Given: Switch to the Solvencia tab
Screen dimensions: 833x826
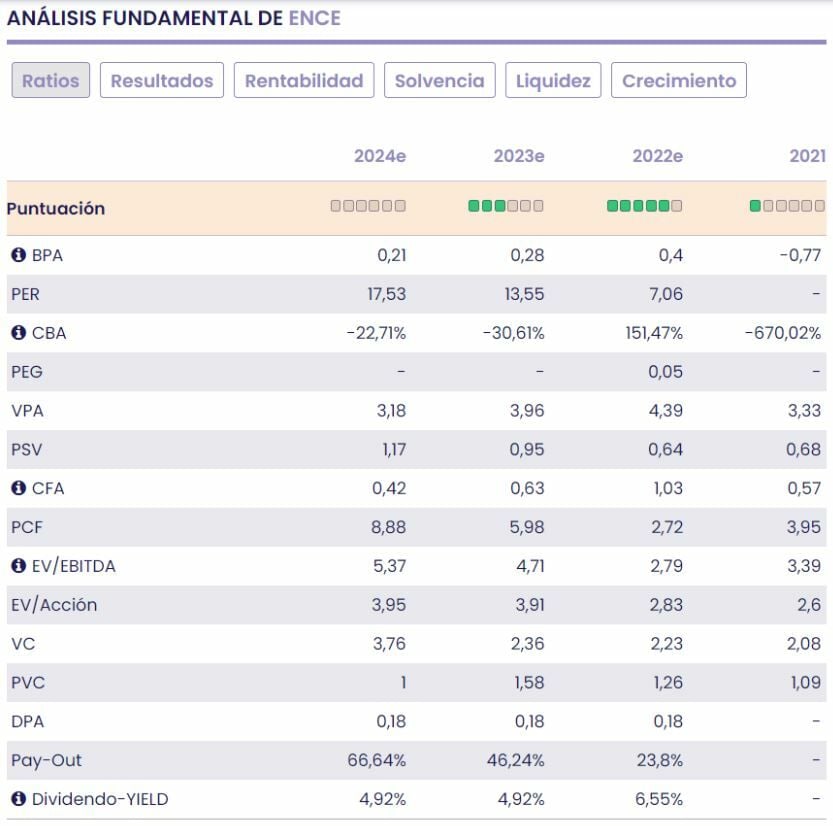Looking at the screenshot, I should click(x=439, y=81).
